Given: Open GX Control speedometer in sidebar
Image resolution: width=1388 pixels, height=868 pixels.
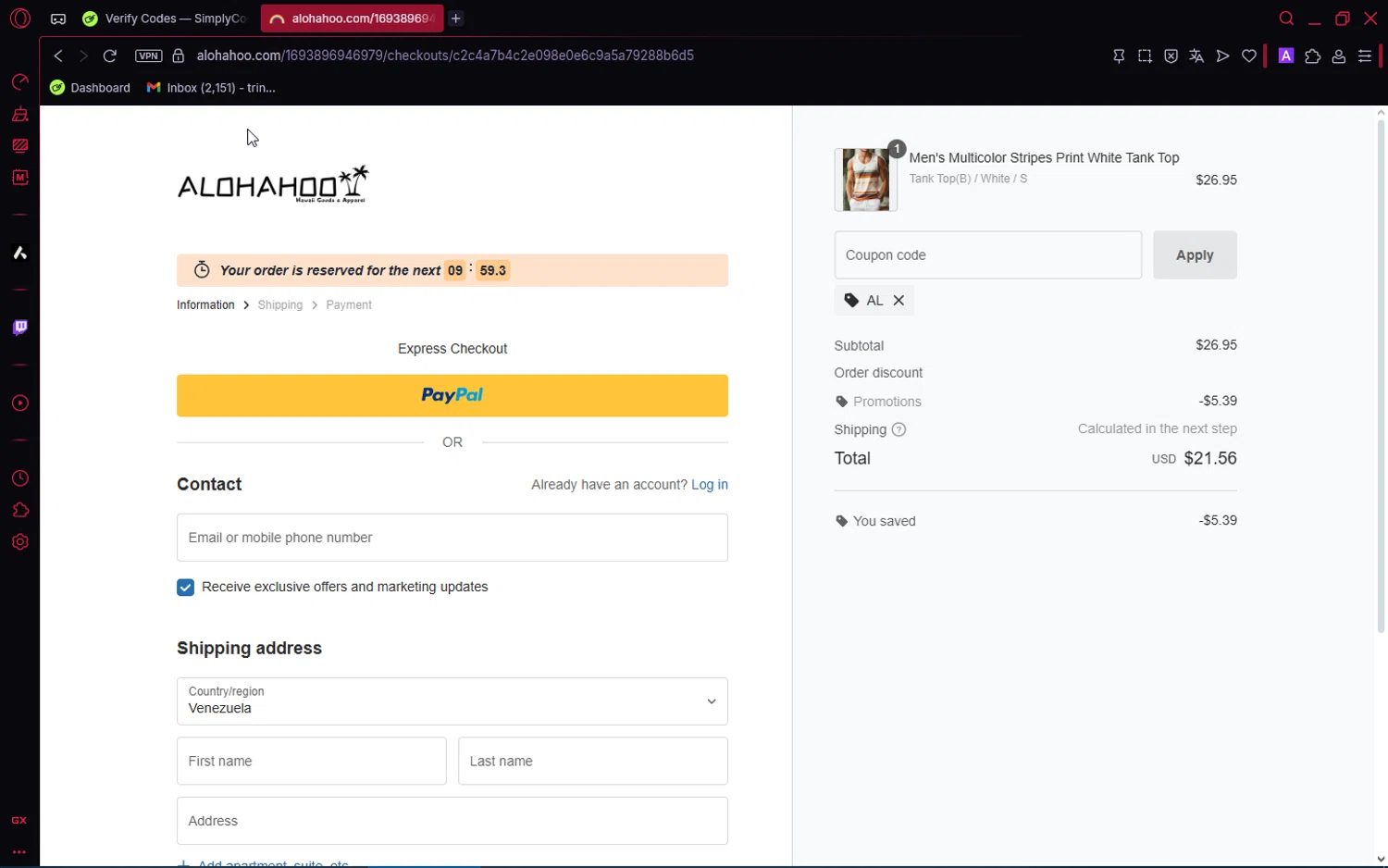Looking at the screenshot, I should click(19, 82).
